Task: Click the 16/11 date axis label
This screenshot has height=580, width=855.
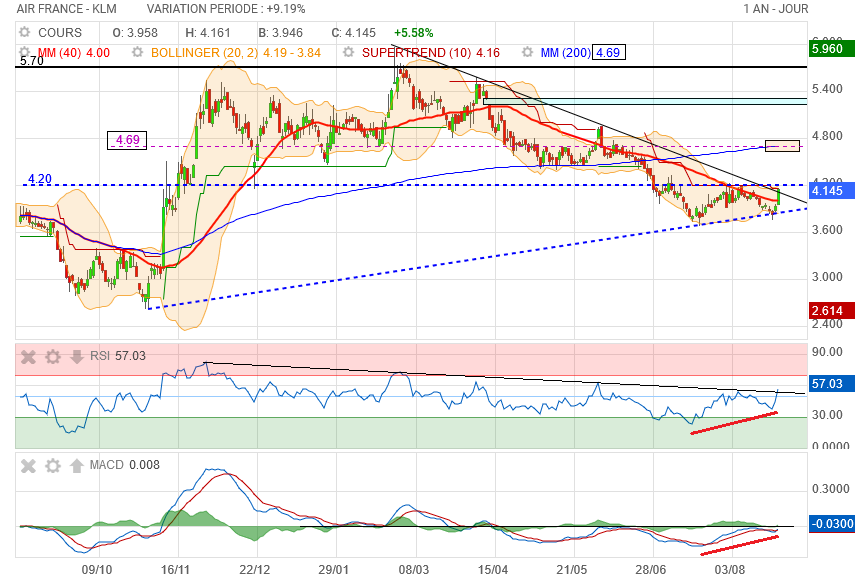Action: 176,570
